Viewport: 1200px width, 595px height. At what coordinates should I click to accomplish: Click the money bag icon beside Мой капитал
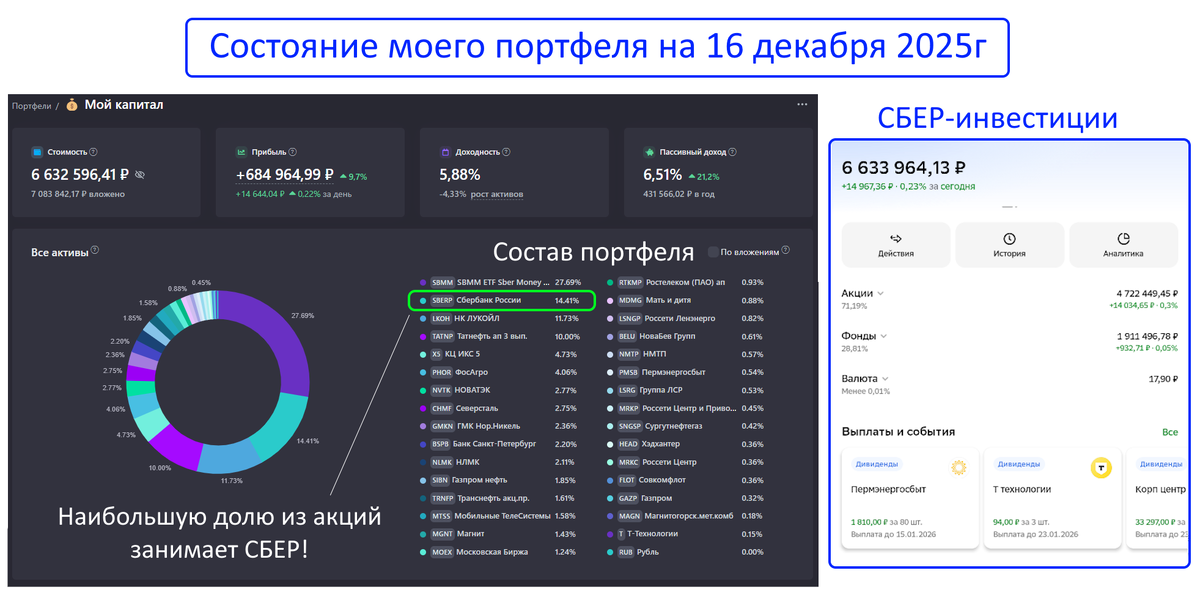72,104
